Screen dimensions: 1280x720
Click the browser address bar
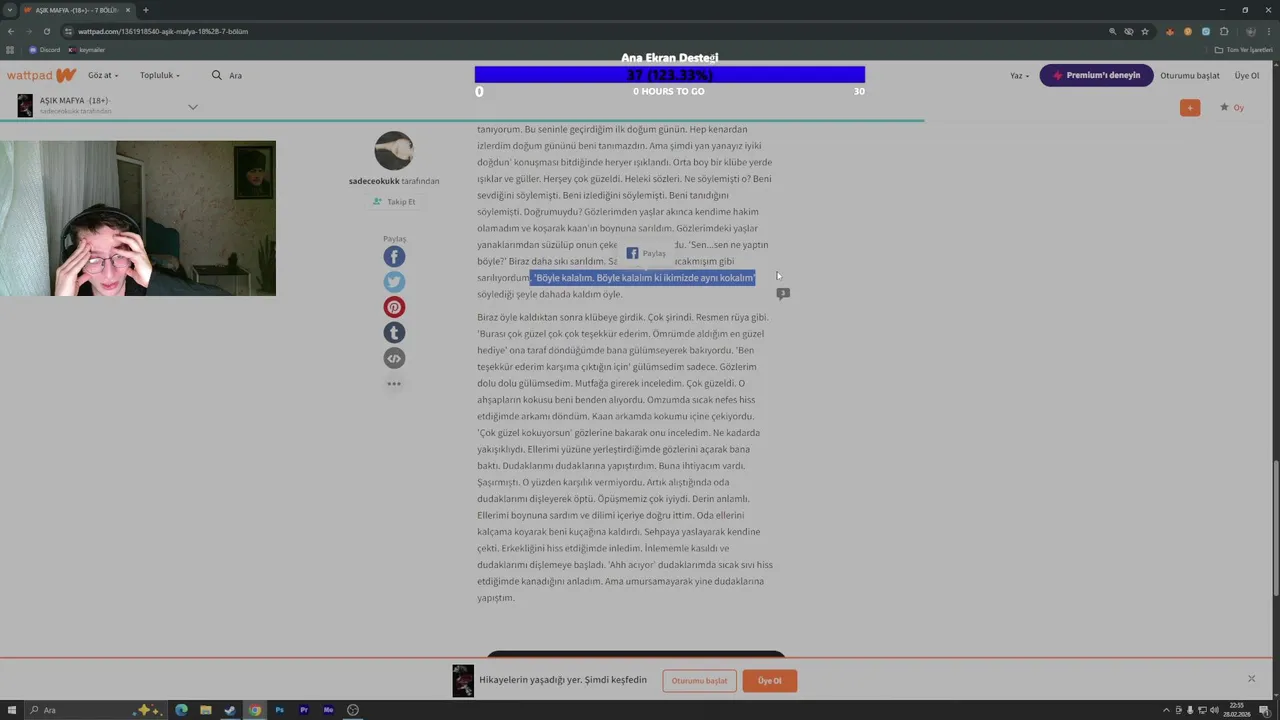590,31
